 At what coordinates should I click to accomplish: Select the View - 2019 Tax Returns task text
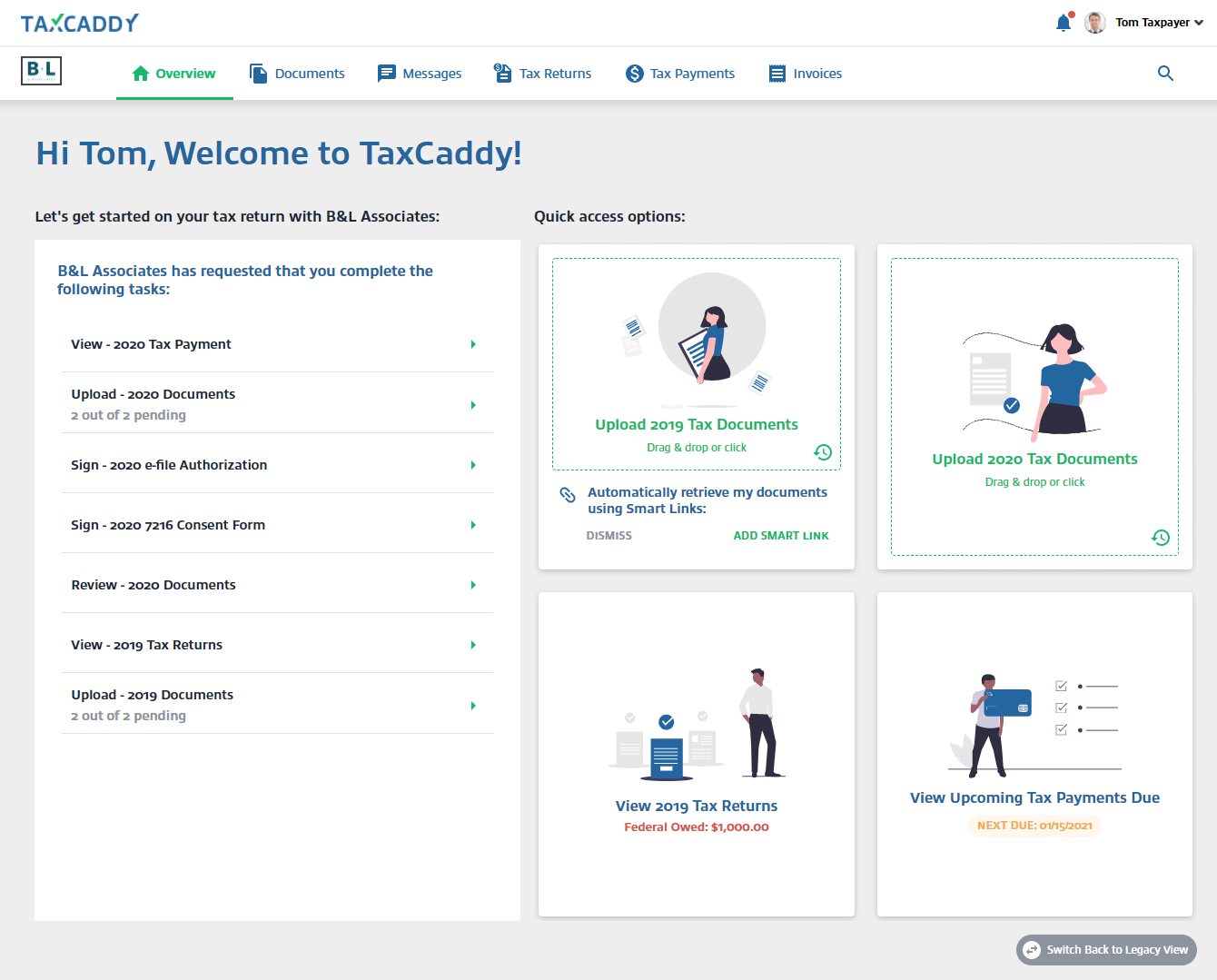click(146, 645)
